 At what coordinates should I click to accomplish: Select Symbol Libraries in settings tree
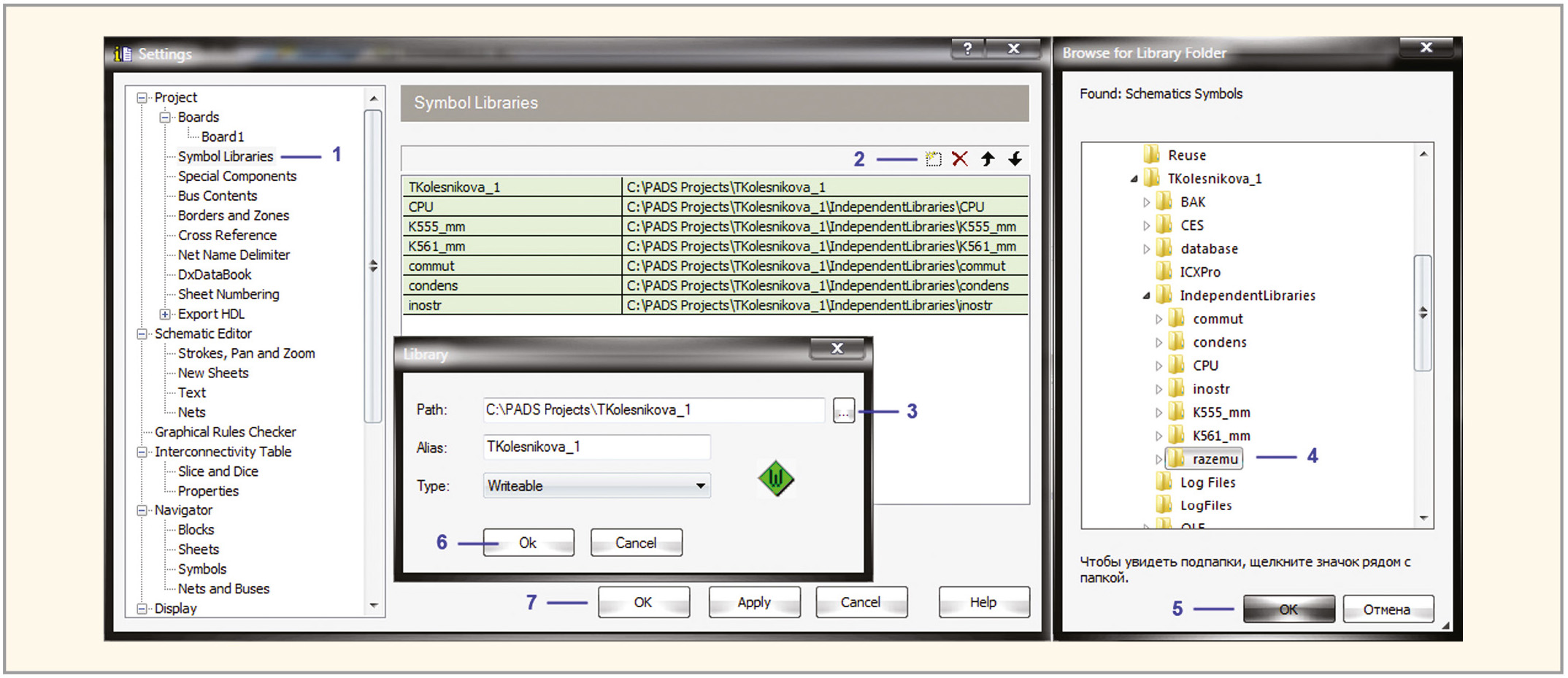226,156
